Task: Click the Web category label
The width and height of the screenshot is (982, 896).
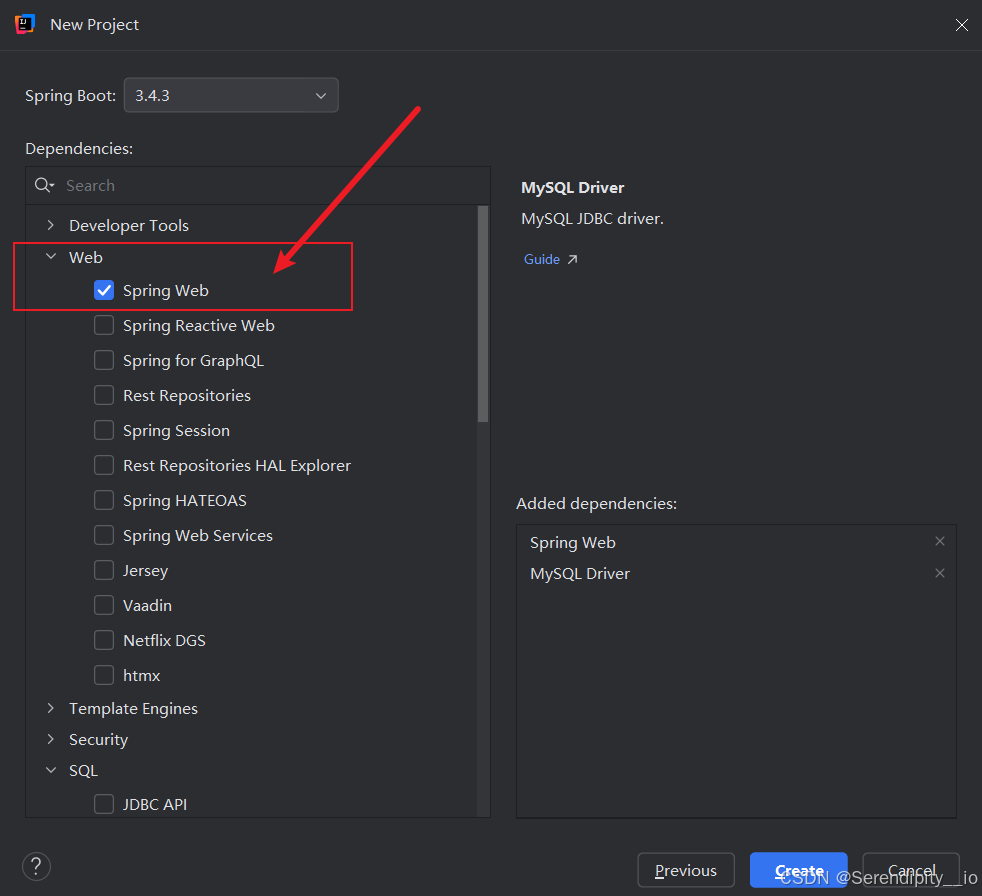Action: tap(86, 257)
